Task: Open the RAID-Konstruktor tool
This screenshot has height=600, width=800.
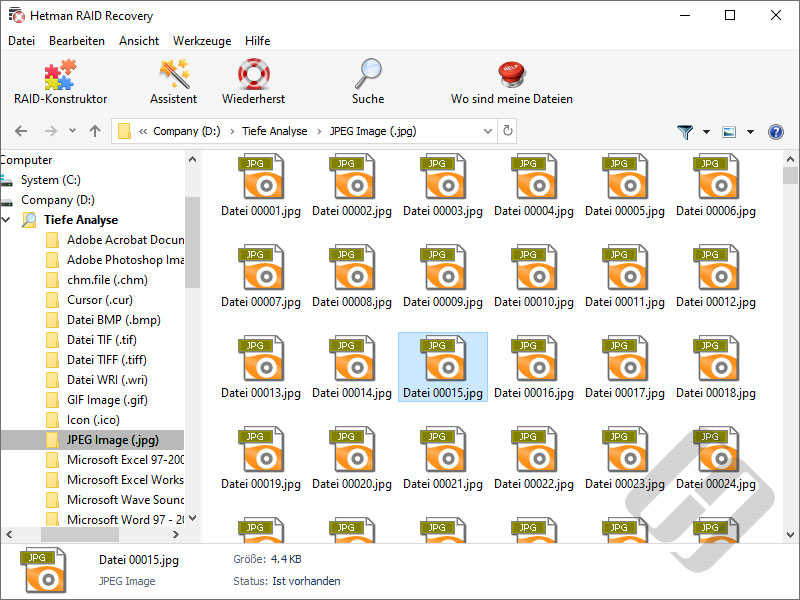Action: (60, 82)
